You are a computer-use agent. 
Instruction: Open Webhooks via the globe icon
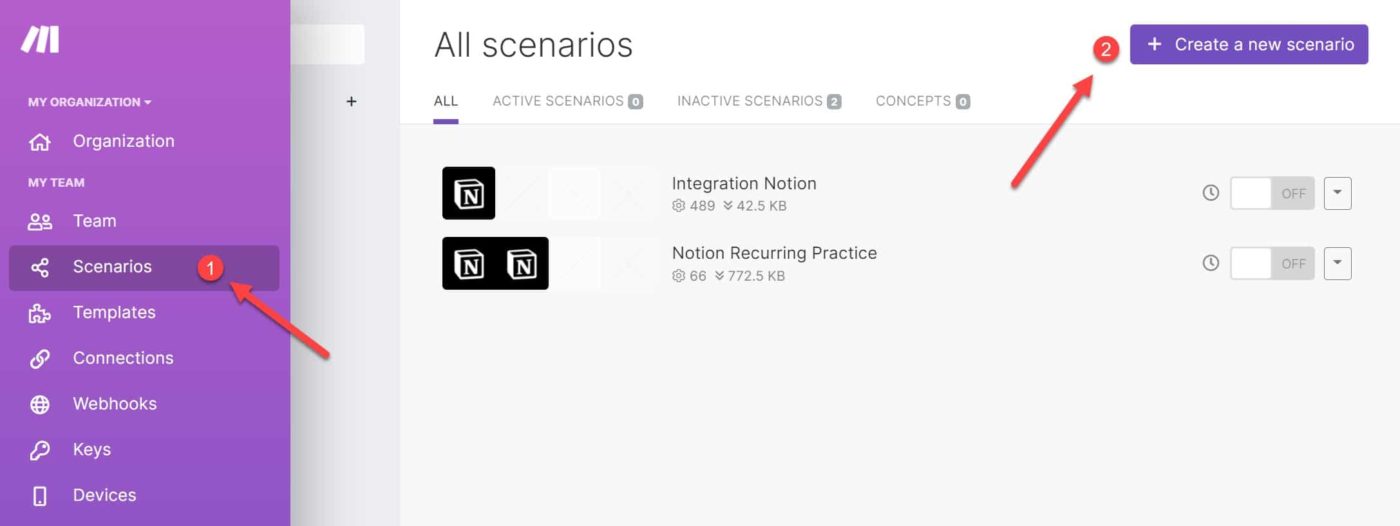click(40, 405)
